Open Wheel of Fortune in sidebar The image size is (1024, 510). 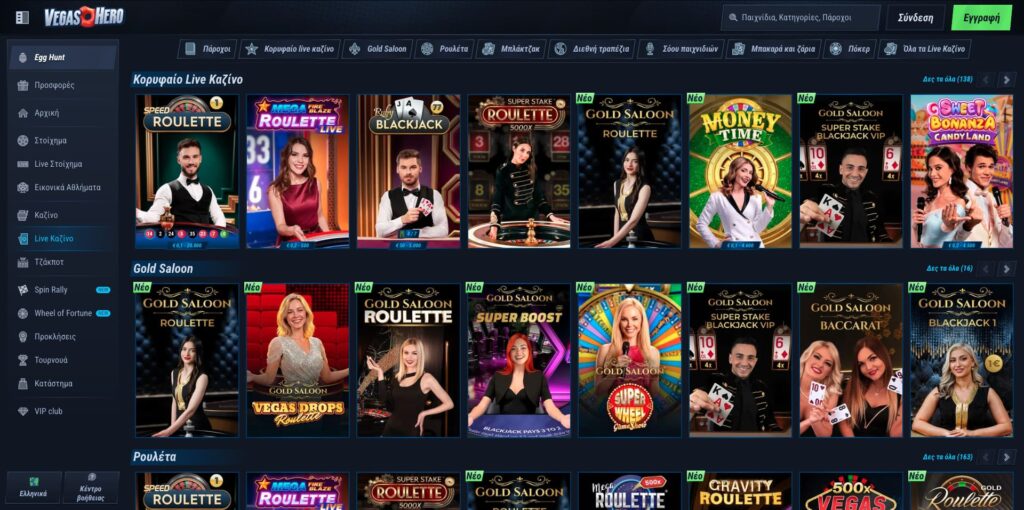[x=63, y=313]
